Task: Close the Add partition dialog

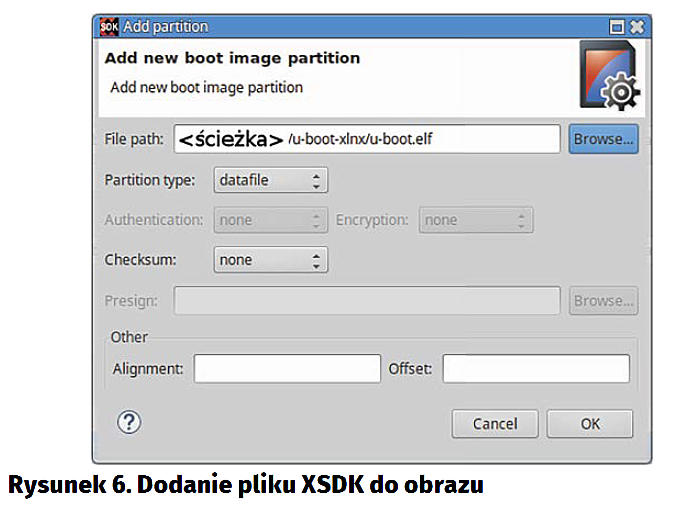Action: point(636,27)
